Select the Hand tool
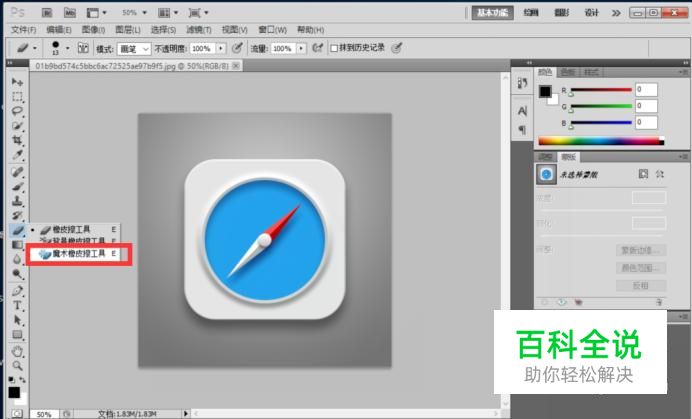This screenshot has width=692, height=419. pos(17,351)
